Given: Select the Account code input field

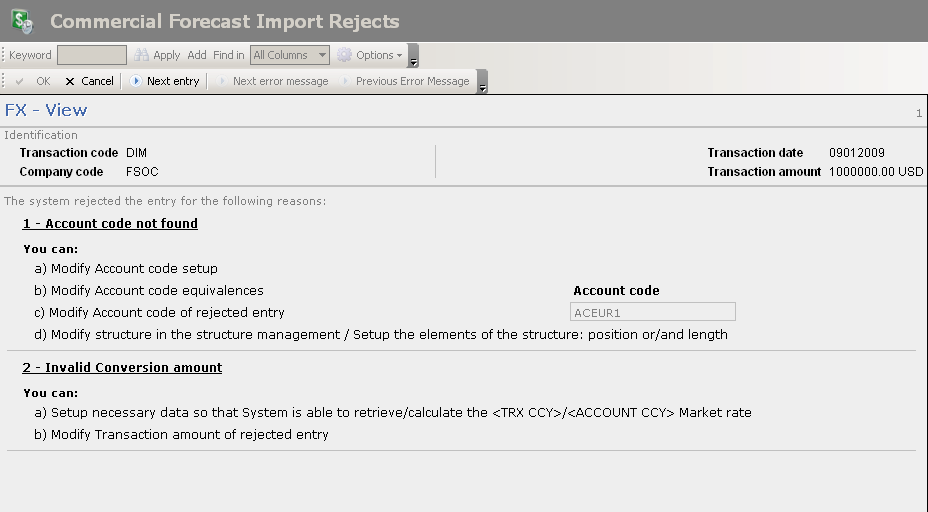Looking at the screenshot, I should pyautogui.click(x=652, y=312).
